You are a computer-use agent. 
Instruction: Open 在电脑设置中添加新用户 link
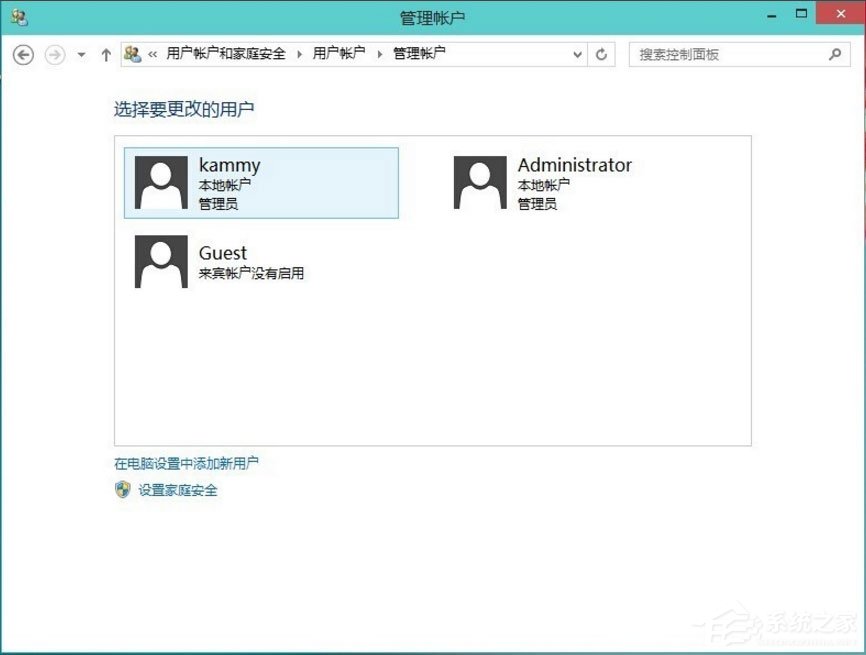coord(186,463)
